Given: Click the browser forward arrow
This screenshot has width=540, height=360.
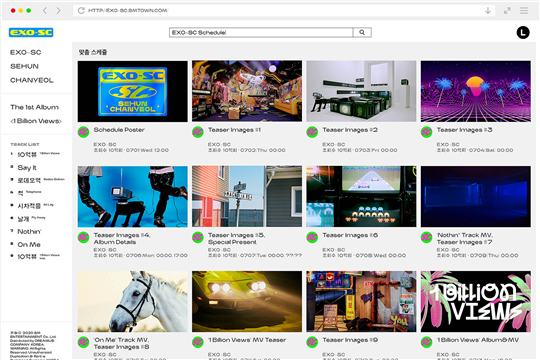Looking at the screenshot, I should pos(58,11).
